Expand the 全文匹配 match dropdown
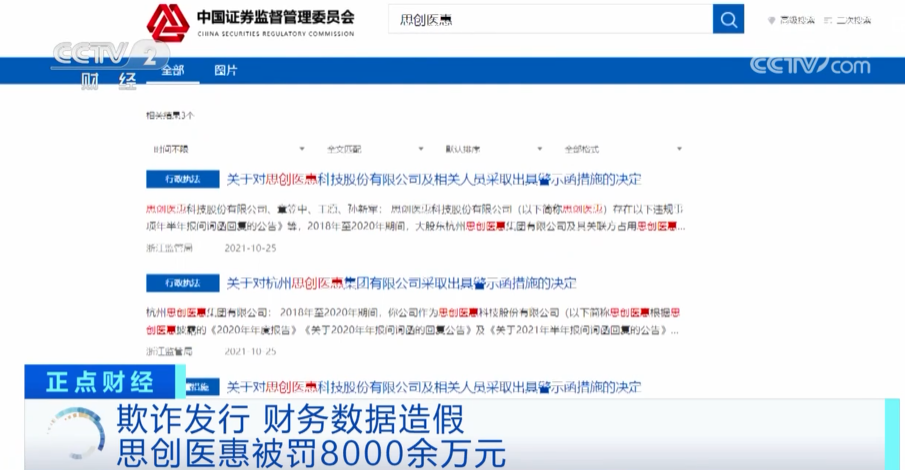The width and height of the screenshot is (905, 470). [375, 149]
